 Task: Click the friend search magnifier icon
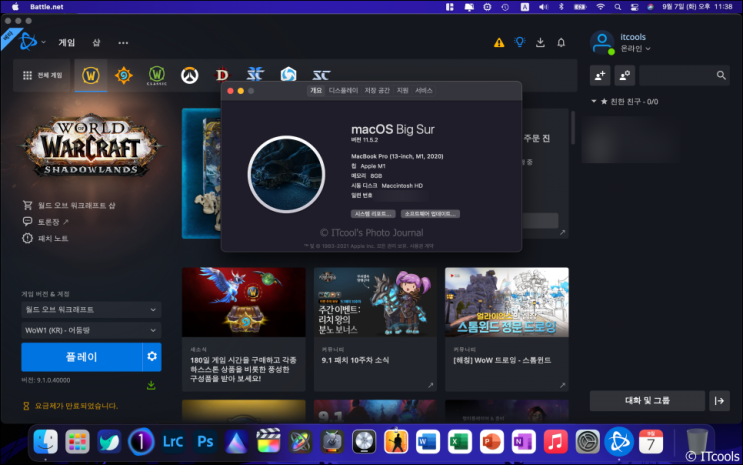(721, 75)
